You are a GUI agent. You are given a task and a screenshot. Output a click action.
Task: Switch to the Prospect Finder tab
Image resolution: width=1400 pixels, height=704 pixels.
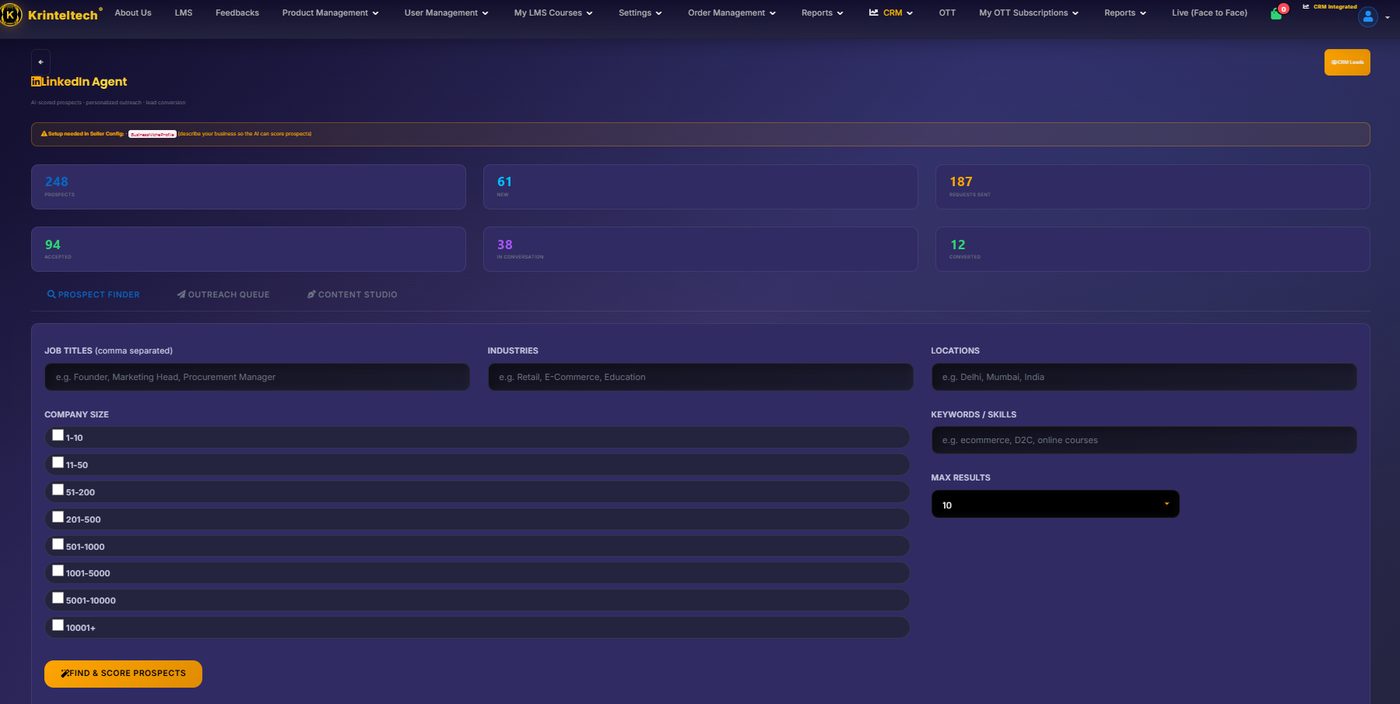click(93, 295)
